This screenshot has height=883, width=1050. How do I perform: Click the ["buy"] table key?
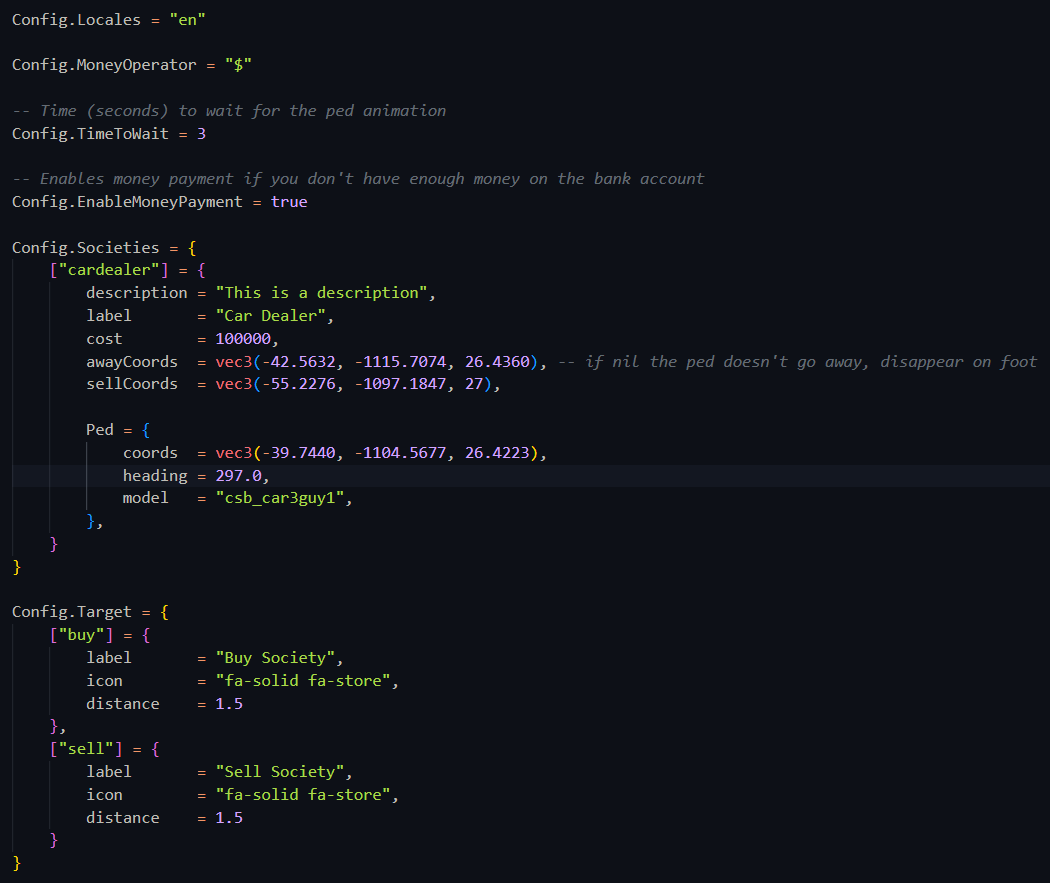click(81, 635)
